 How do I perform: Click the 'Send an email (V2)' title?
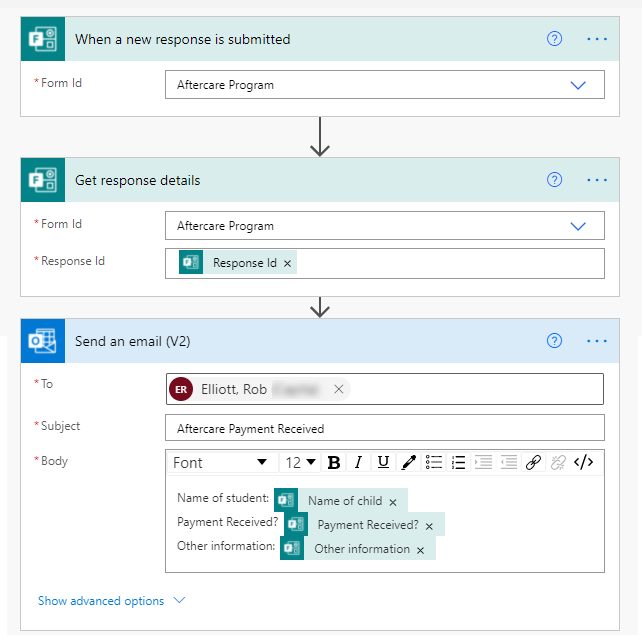coord(133,341)
